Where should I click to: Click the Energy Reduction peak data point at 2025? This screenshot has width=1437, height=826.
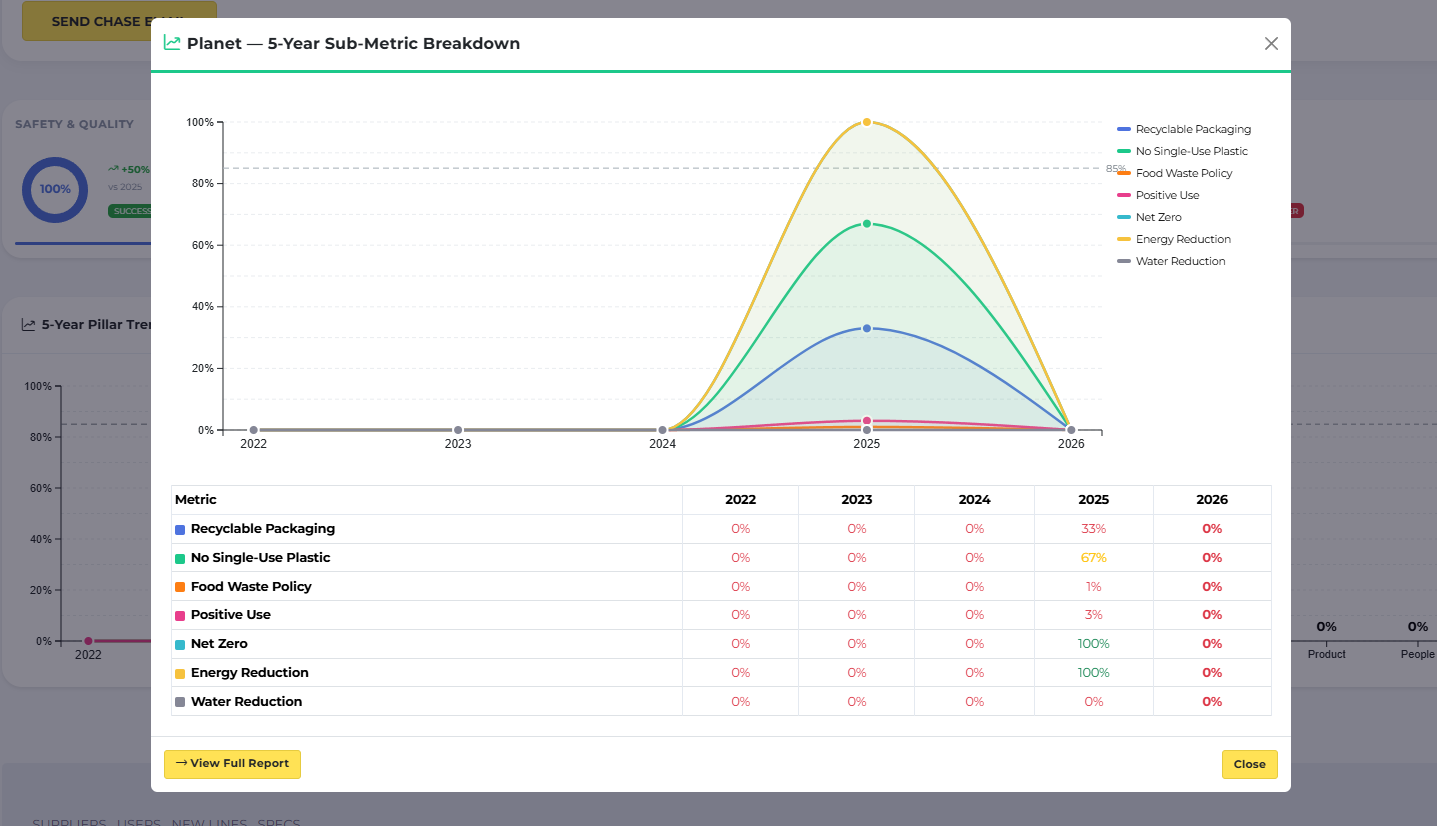(867, 121)
